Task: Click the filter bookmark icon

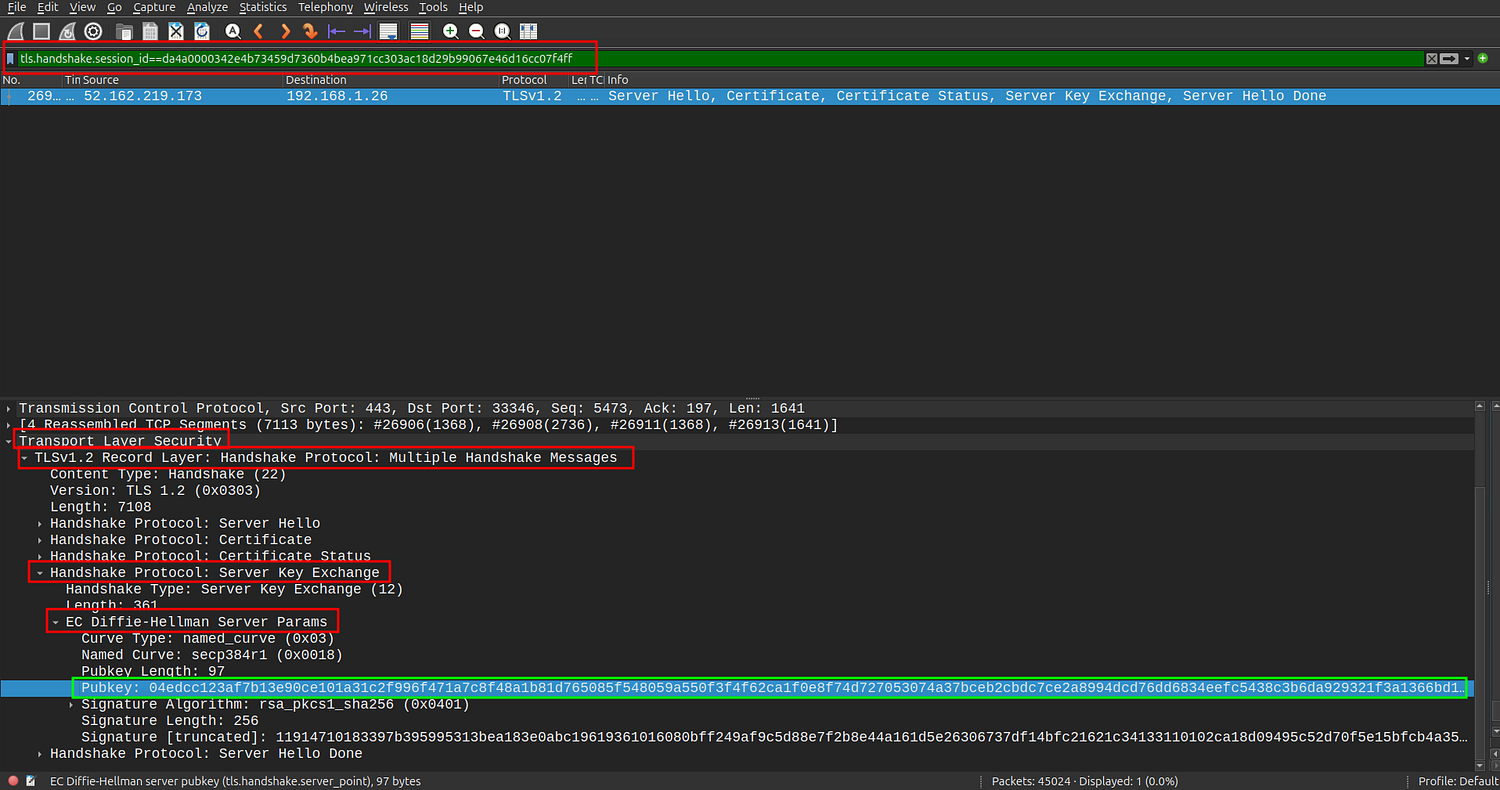Action: tap(11, 59)
